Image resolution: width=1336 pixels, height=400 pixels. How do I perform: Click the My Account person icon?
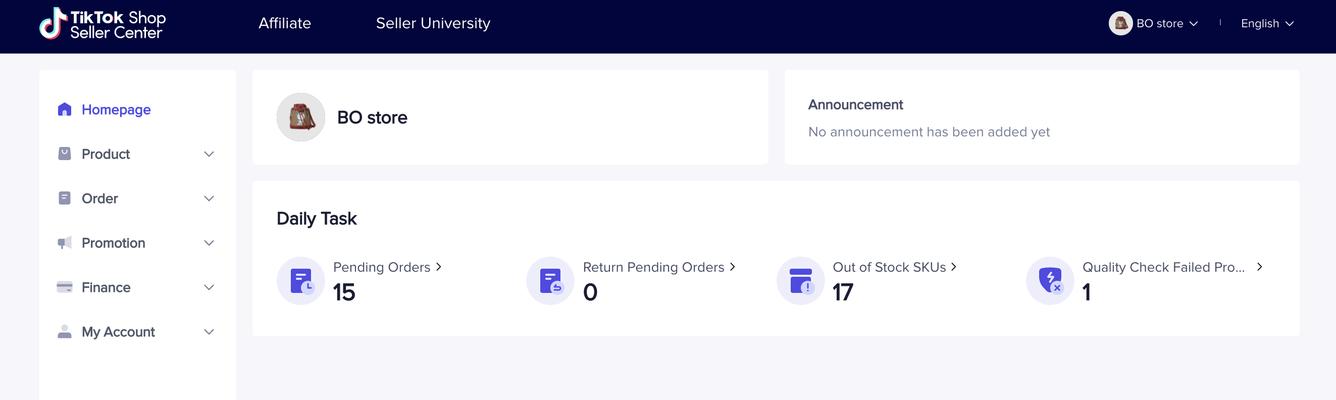coord(65,332)
